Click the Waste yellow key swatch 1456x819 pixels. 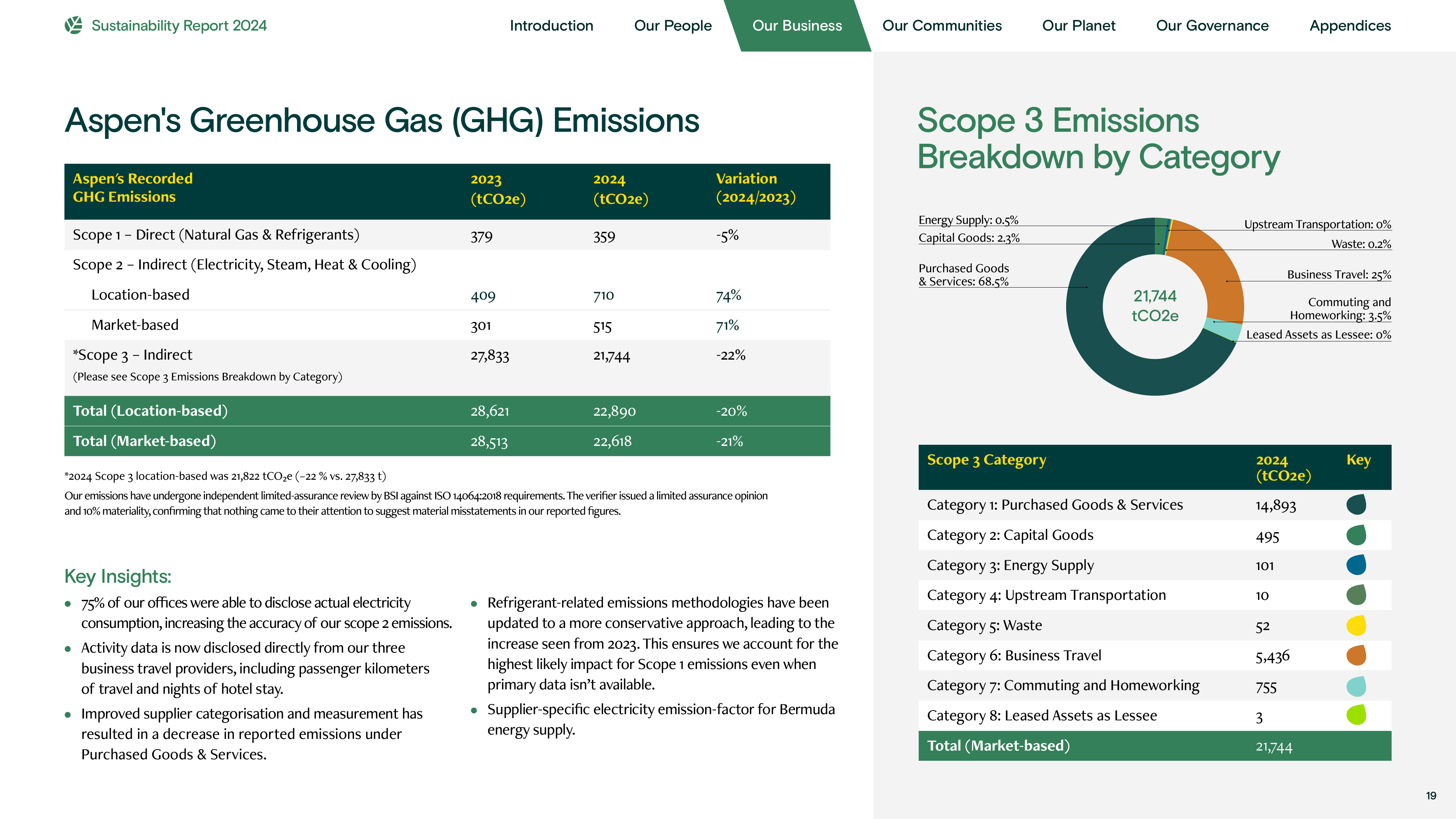1356,625
